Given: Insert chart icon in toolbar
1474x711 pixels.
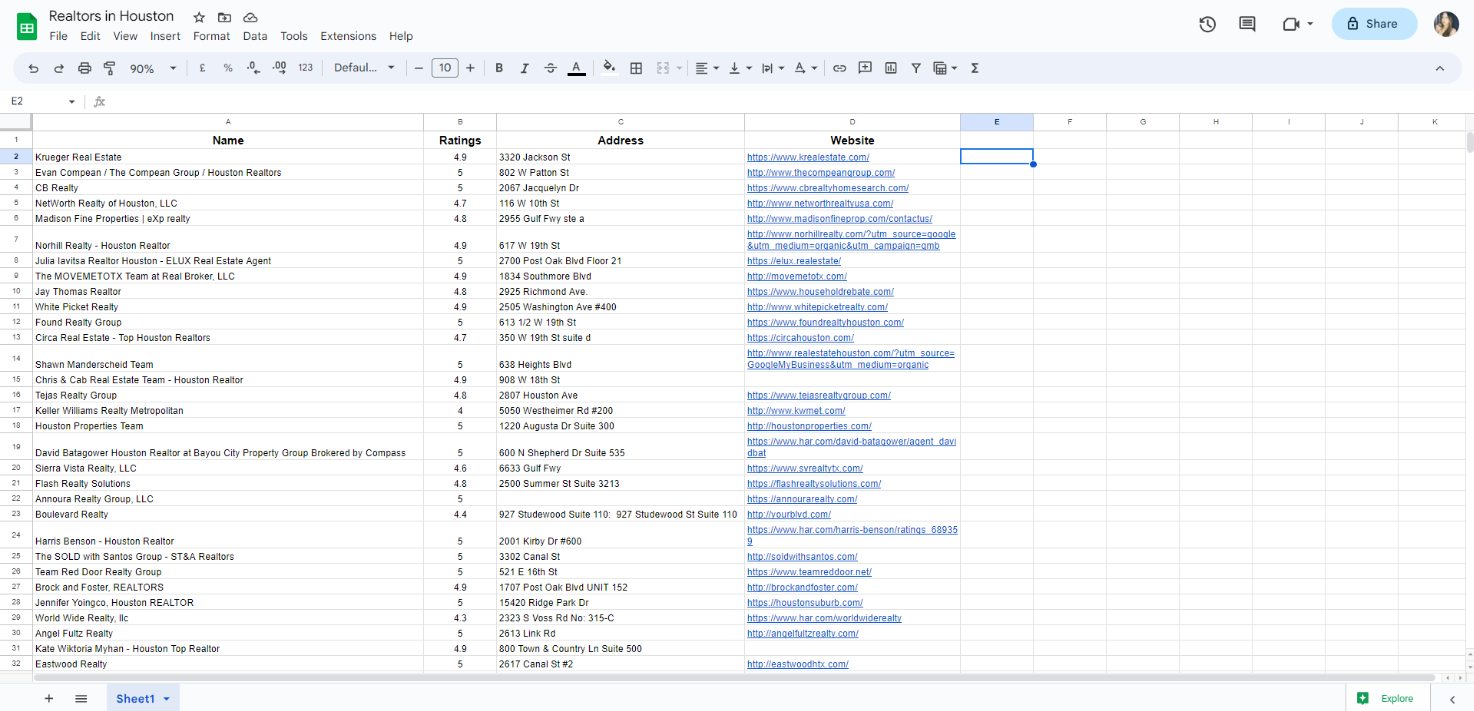Looking at the screenshot, I should (891, 68).
